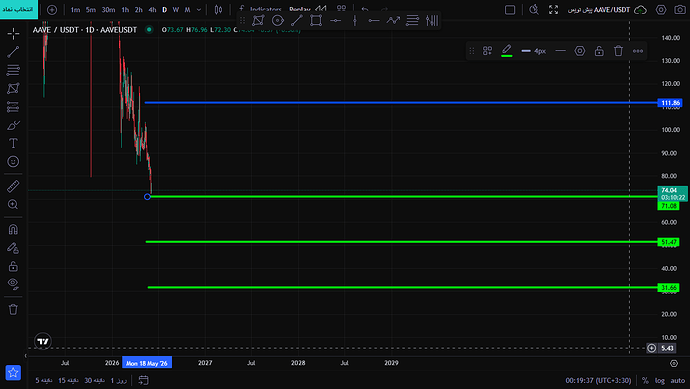The height and width of the screenshot is (389, 690).
Task: Expand the timeframe dropdown chevron
Action: point(198,10)
